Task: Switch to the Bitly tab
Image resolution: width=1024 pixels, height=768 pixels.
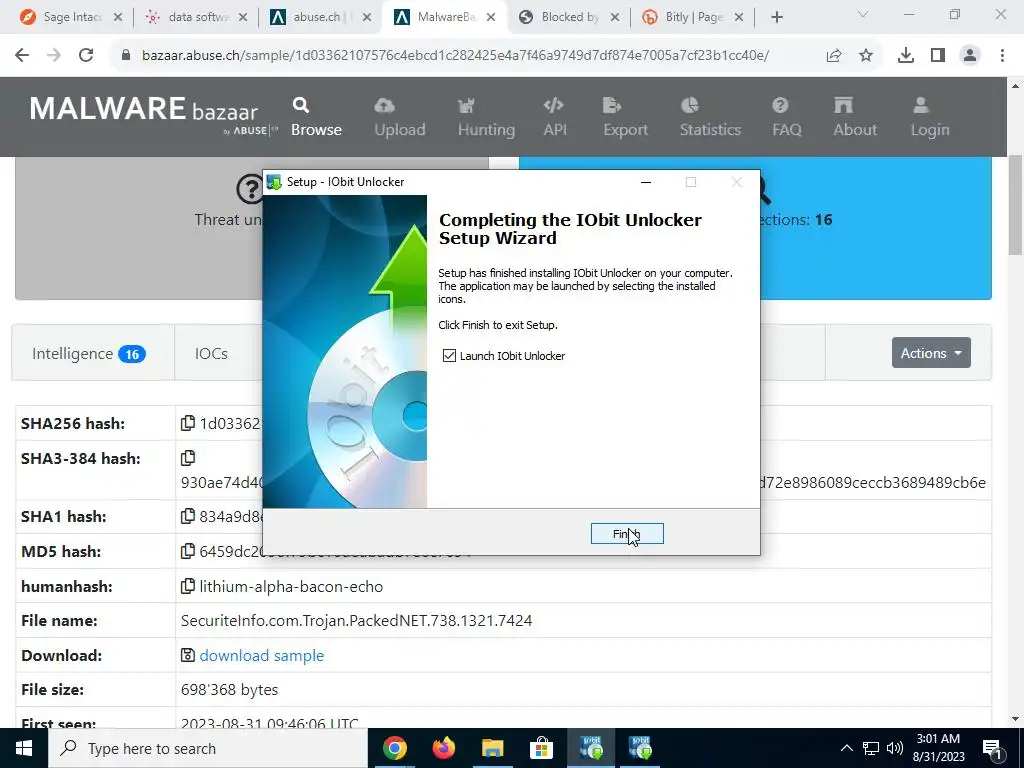Action: pos(692,17)
